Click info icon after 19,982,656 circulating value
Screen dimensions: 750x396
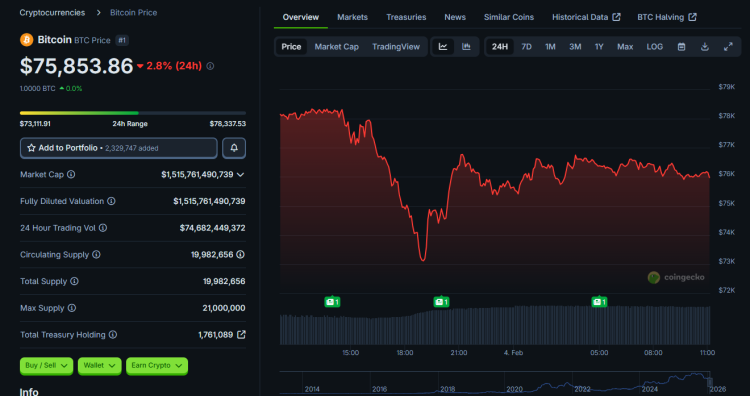pos(241,254)
